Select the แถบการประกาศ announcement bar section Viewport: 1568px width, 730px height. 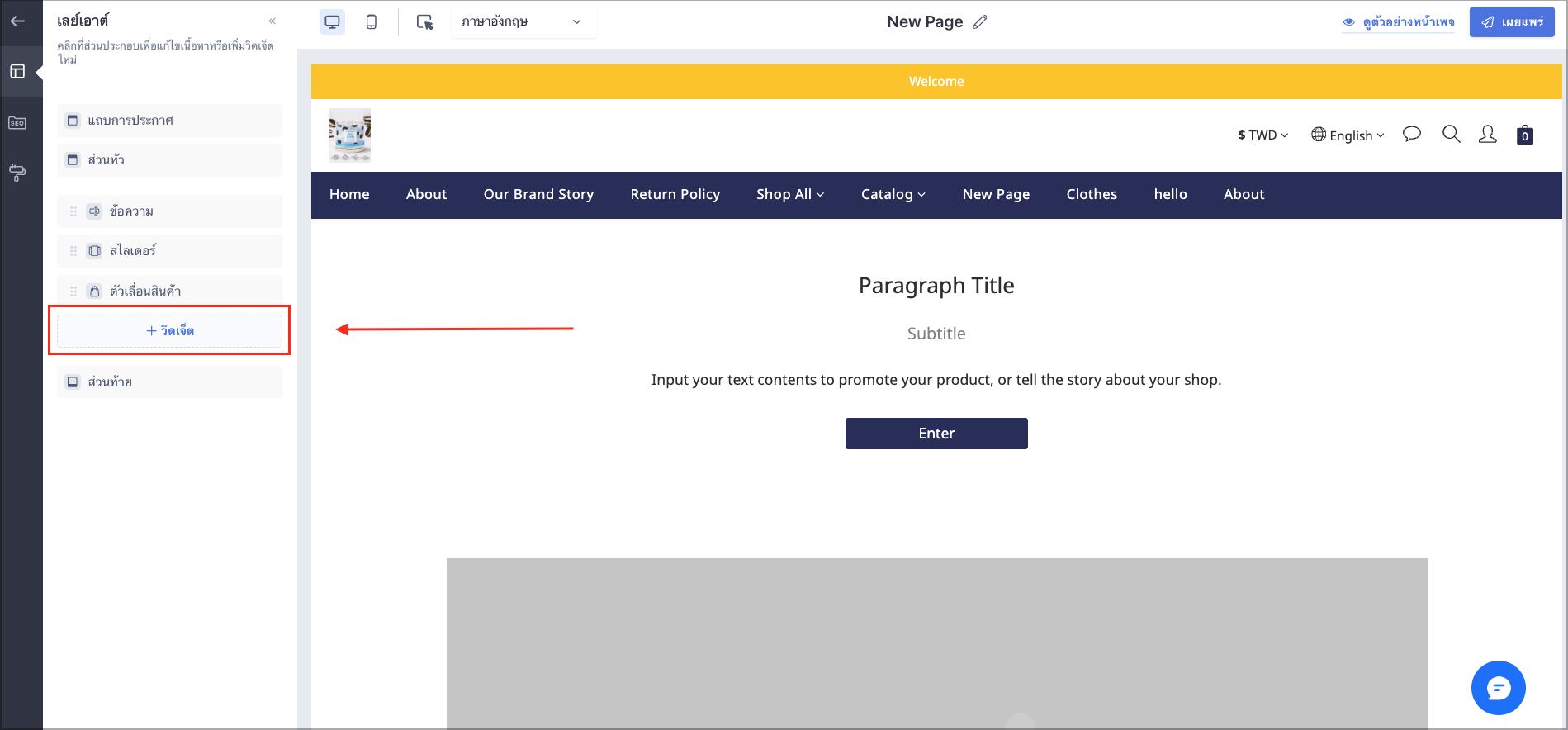[x=170, y=121]
